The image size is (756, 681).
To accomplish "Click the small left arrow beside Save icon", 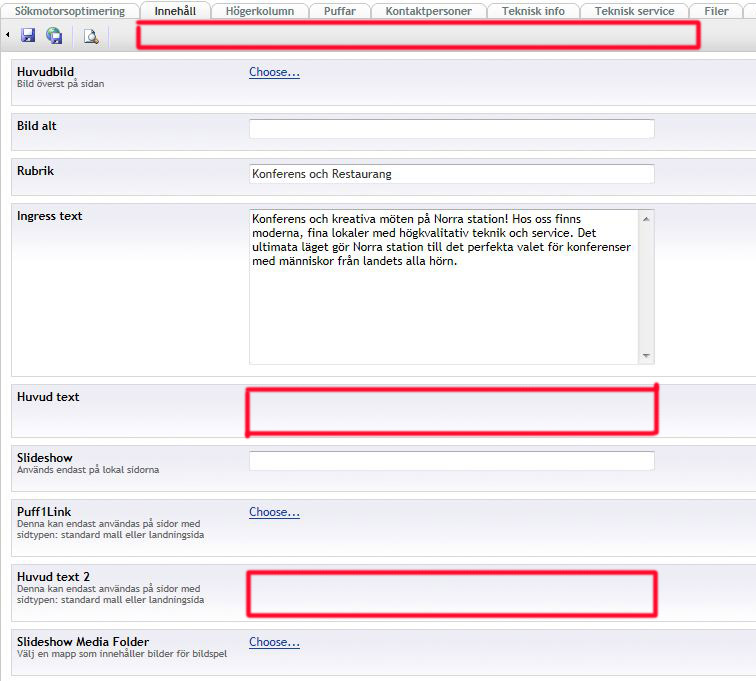I will (8, 36).
